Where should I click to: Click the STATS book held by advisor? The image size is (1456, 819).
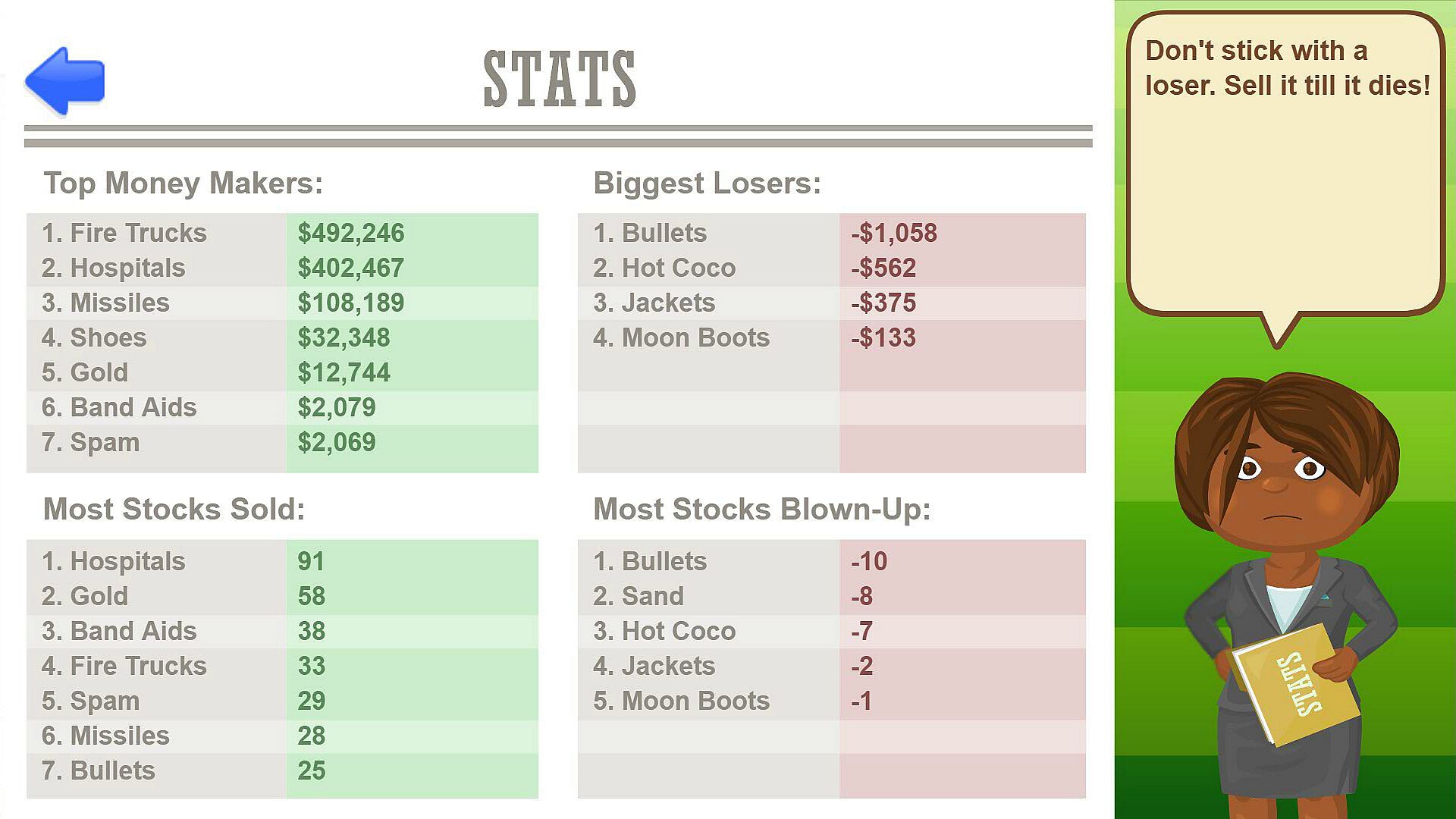(1295, 685)
